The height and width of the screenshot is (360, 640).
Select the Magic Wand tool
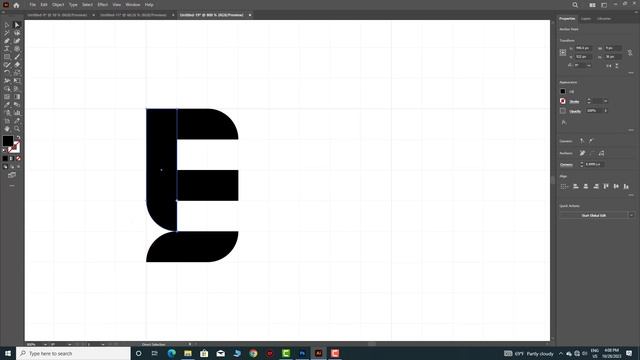pos(7,33)
